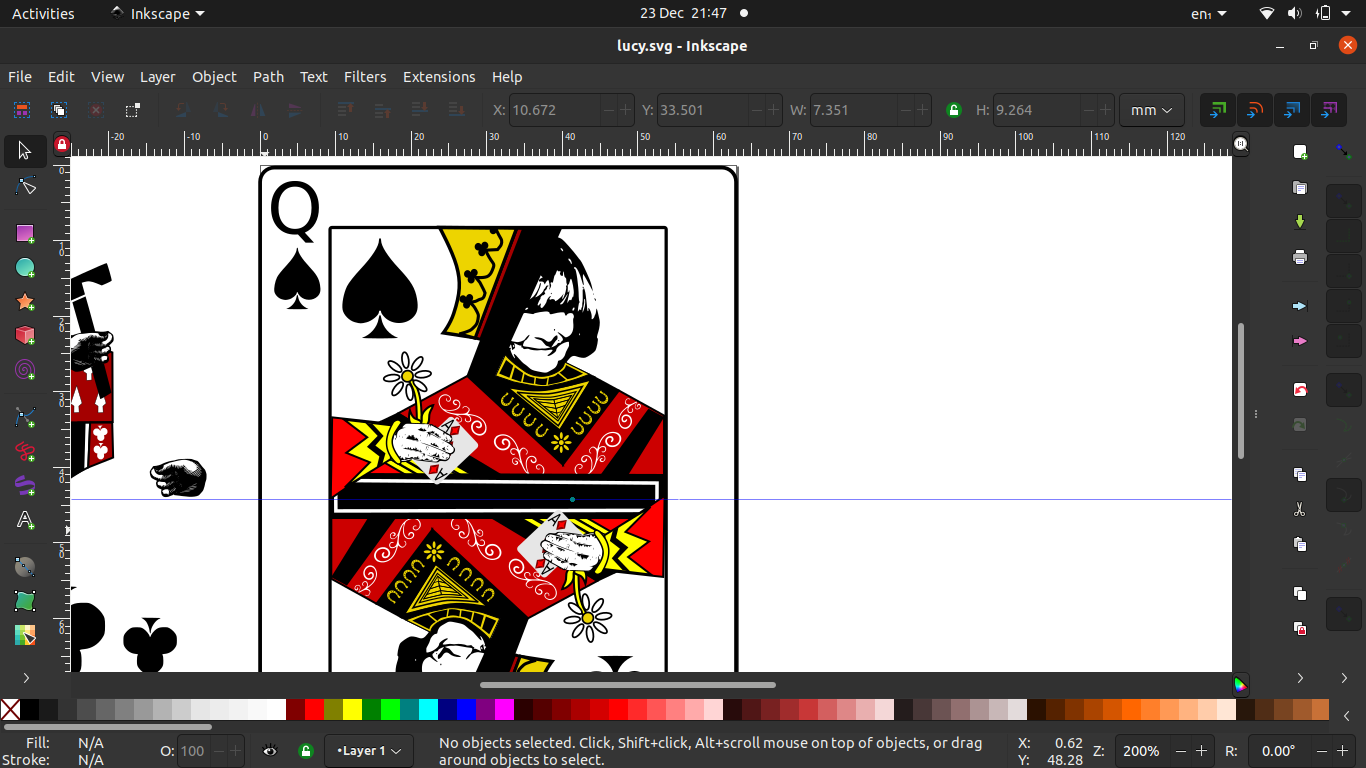Select the Pencil freehand tool
The image size is (1366, 768).
25,451
